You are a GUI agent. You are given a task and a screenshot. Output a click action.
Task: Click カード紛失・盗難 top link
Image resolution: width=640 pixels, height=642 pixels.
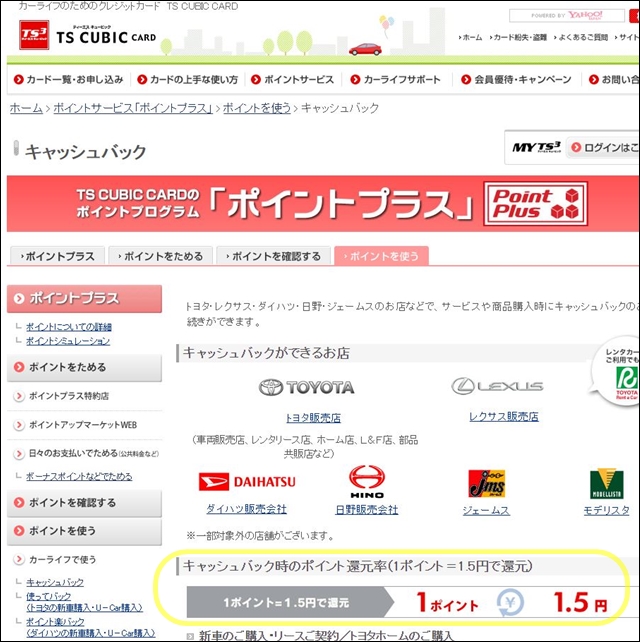pyautogui.click(x=518, y=37)
